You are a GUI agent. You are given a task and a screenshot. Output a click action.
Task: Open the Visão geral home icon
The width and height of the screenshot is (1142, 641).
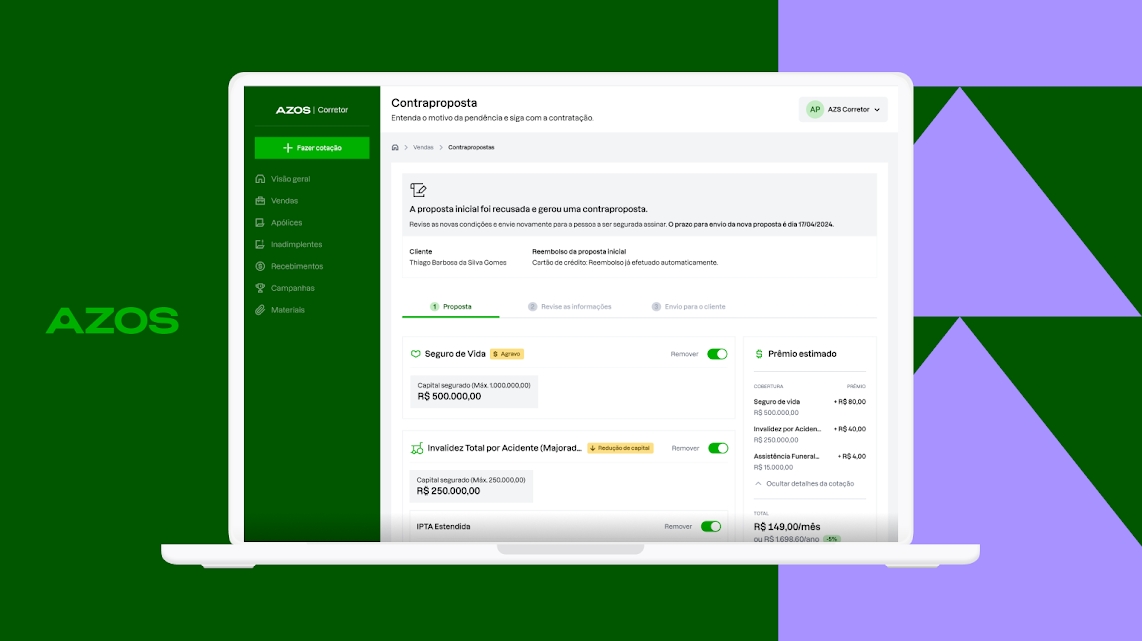261,179
